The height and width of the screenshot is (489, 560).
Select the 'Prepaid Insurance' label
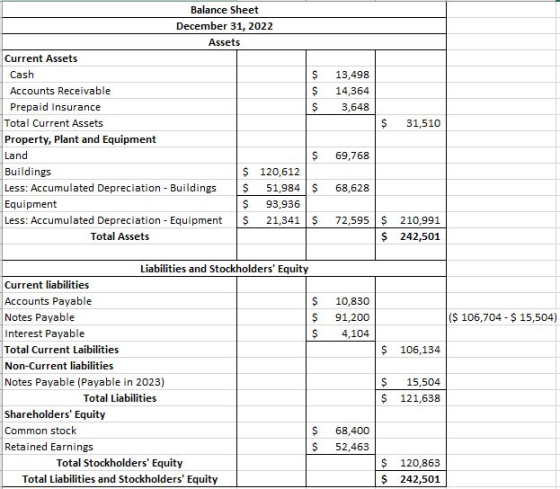point(55,107)
